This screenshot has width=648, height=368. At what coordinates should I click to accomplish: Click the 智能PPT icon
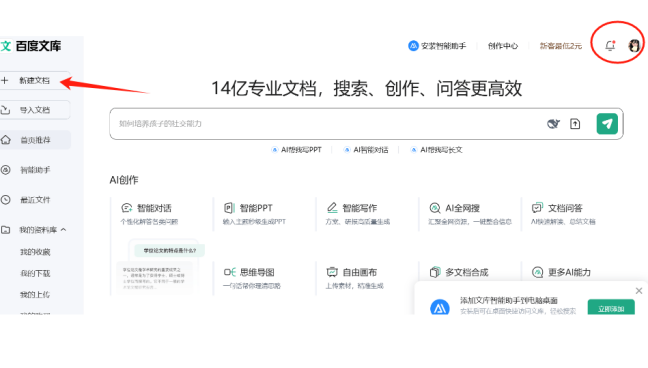click(x=229, y=208)
